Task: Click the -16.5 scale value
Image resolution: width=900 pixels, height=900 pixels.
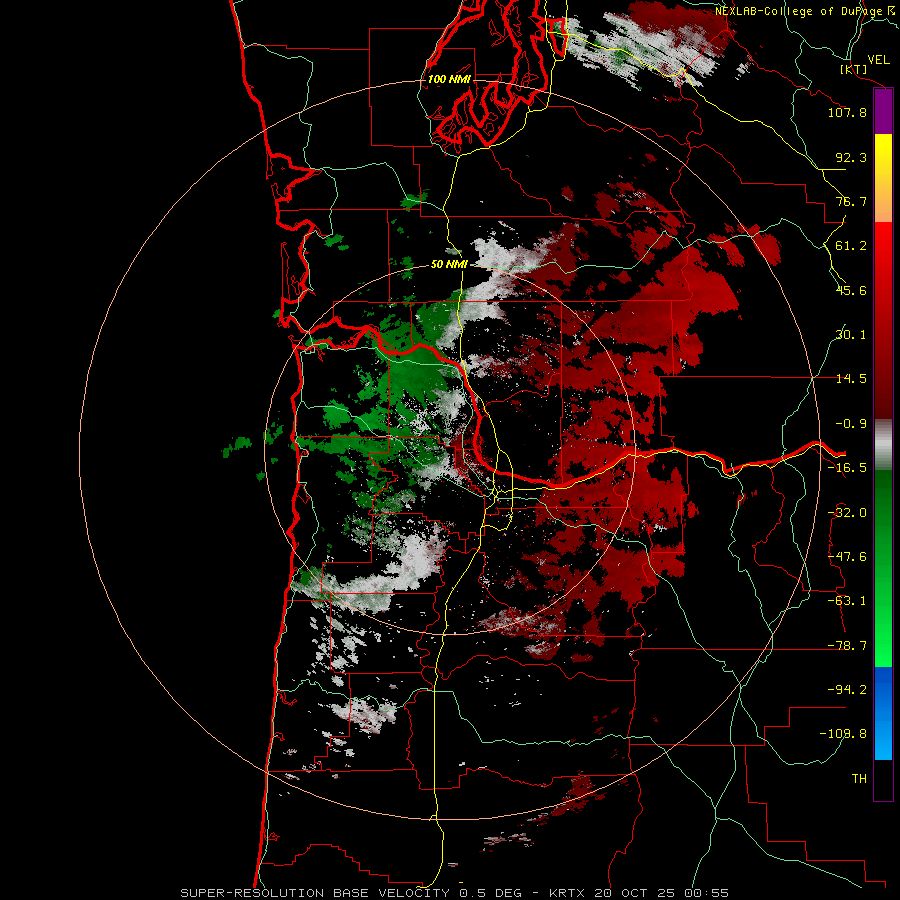Action: pos(847,468)
